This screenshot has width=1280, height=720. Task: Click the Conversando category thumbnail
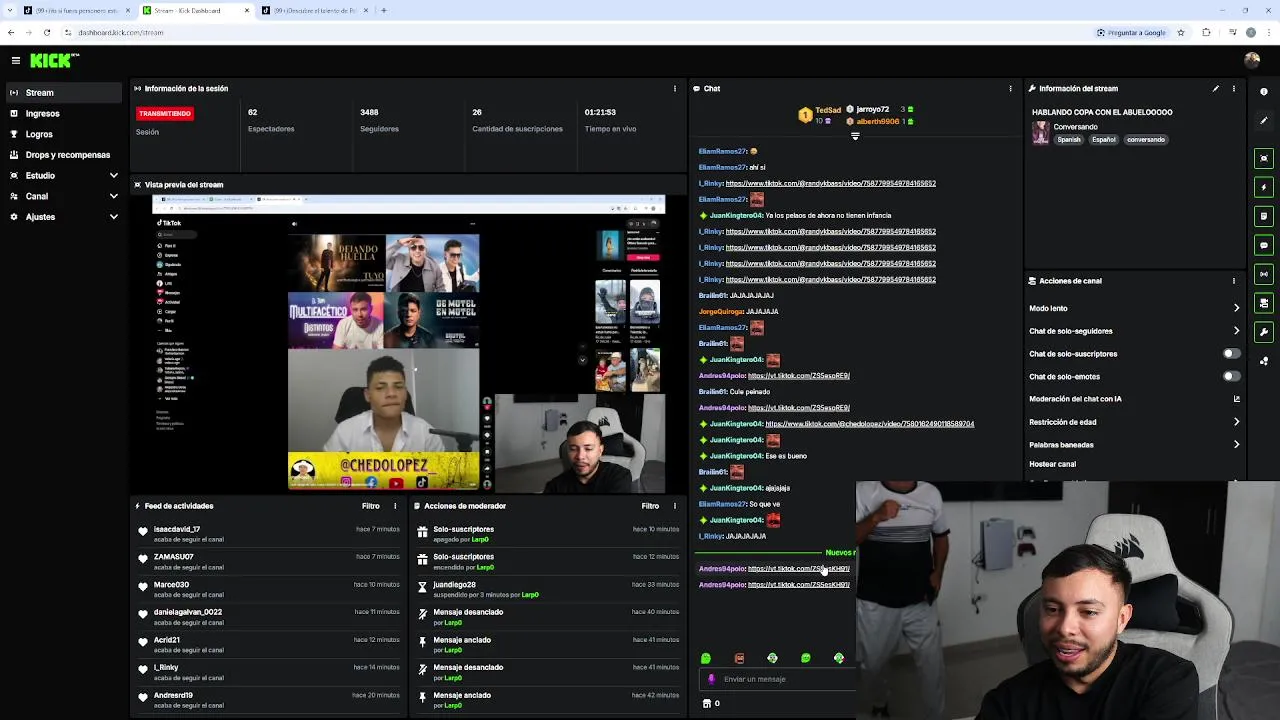(1041, 133)
